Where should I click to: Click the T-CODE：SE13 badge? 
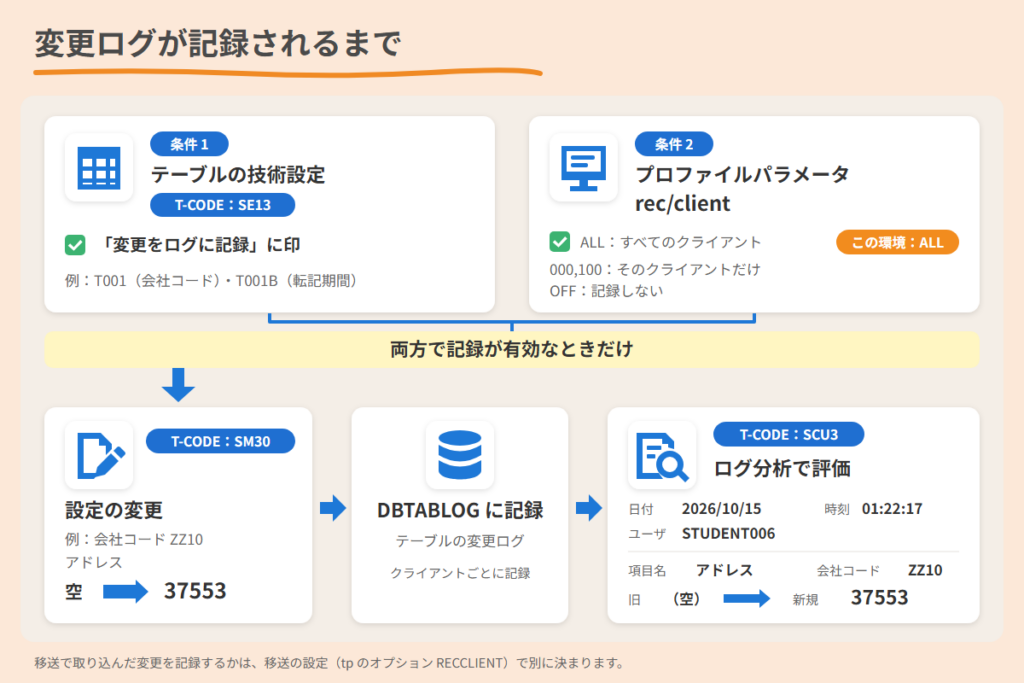(223, 205)
